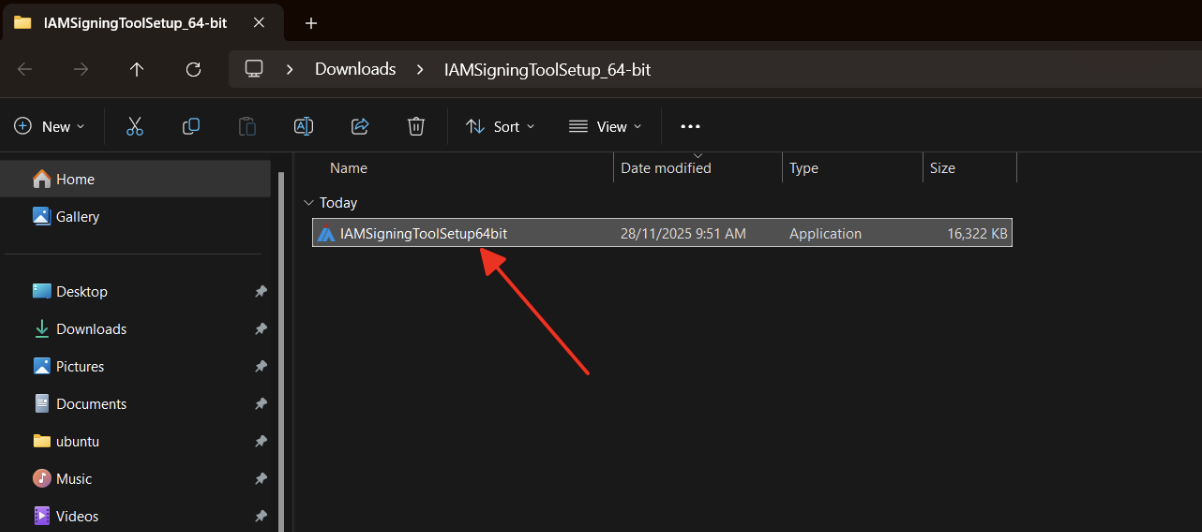The height and width of the screenshot is (532, 1202).
Task: Go forward with the right arrow
Action: (x=81, y=69)
